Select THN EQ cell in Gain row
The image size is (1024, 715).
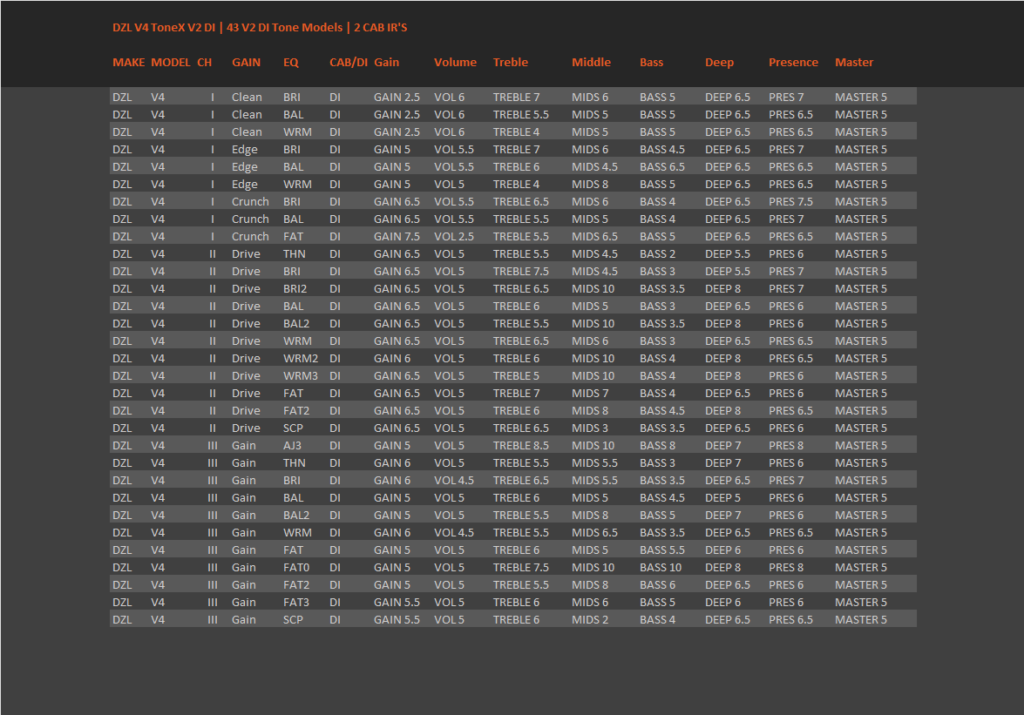[294, 463]
